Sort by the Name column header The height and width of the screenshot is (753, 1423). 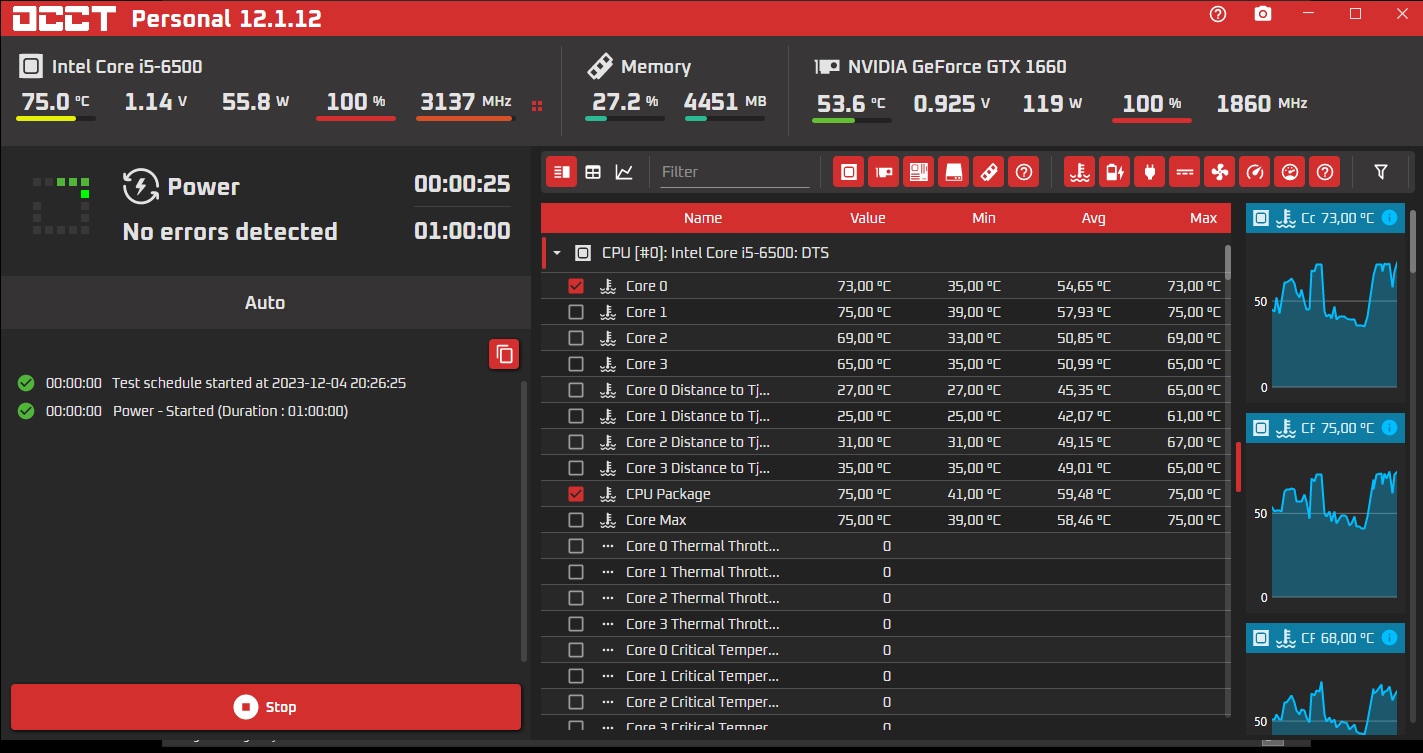click(703, 218)
